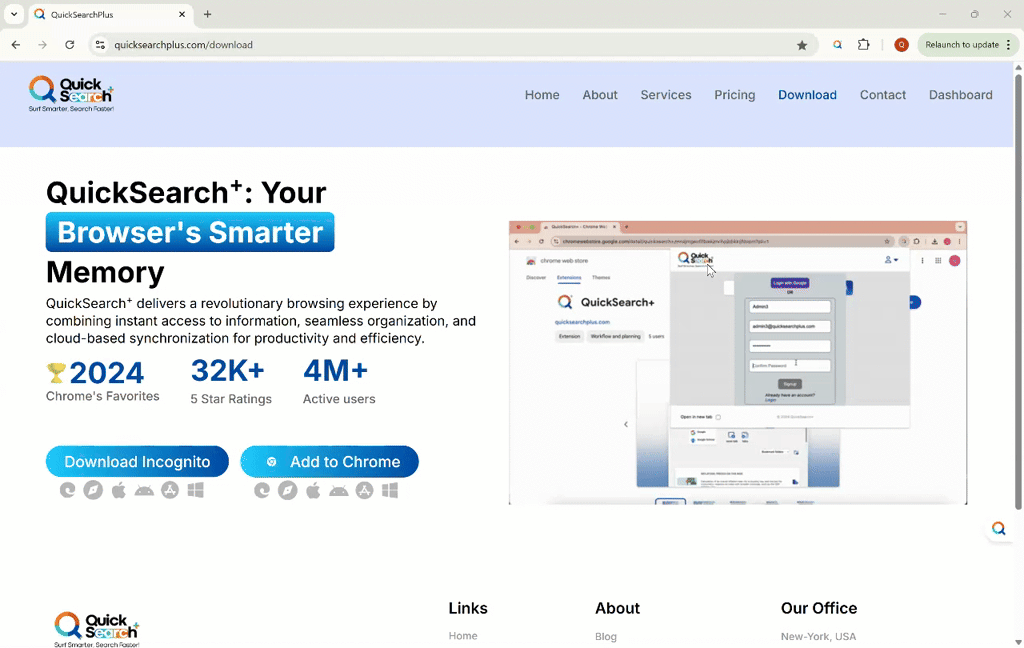
Task: Click App Store icon under Download Incognito
Action: (x=170, y=490)
